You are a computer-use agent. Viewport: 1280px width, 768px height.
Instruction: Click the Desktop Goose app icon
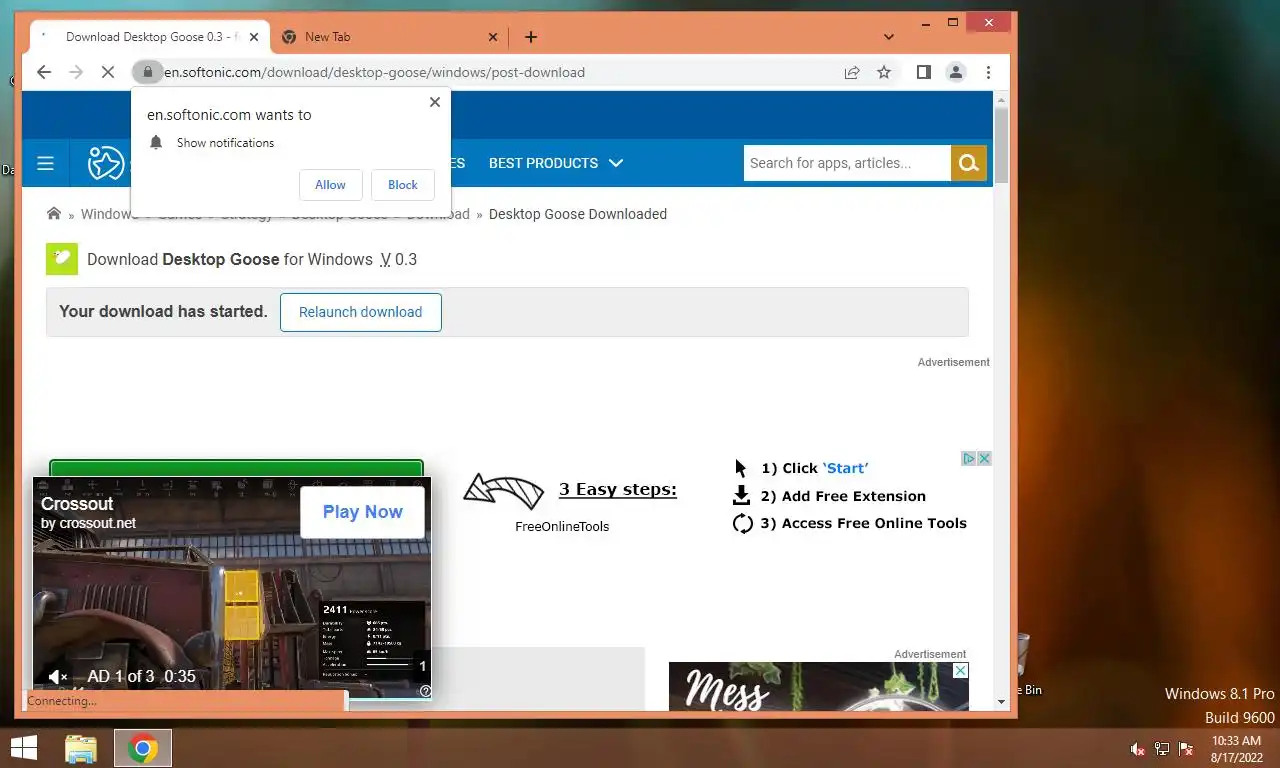(x=62, y=259)
